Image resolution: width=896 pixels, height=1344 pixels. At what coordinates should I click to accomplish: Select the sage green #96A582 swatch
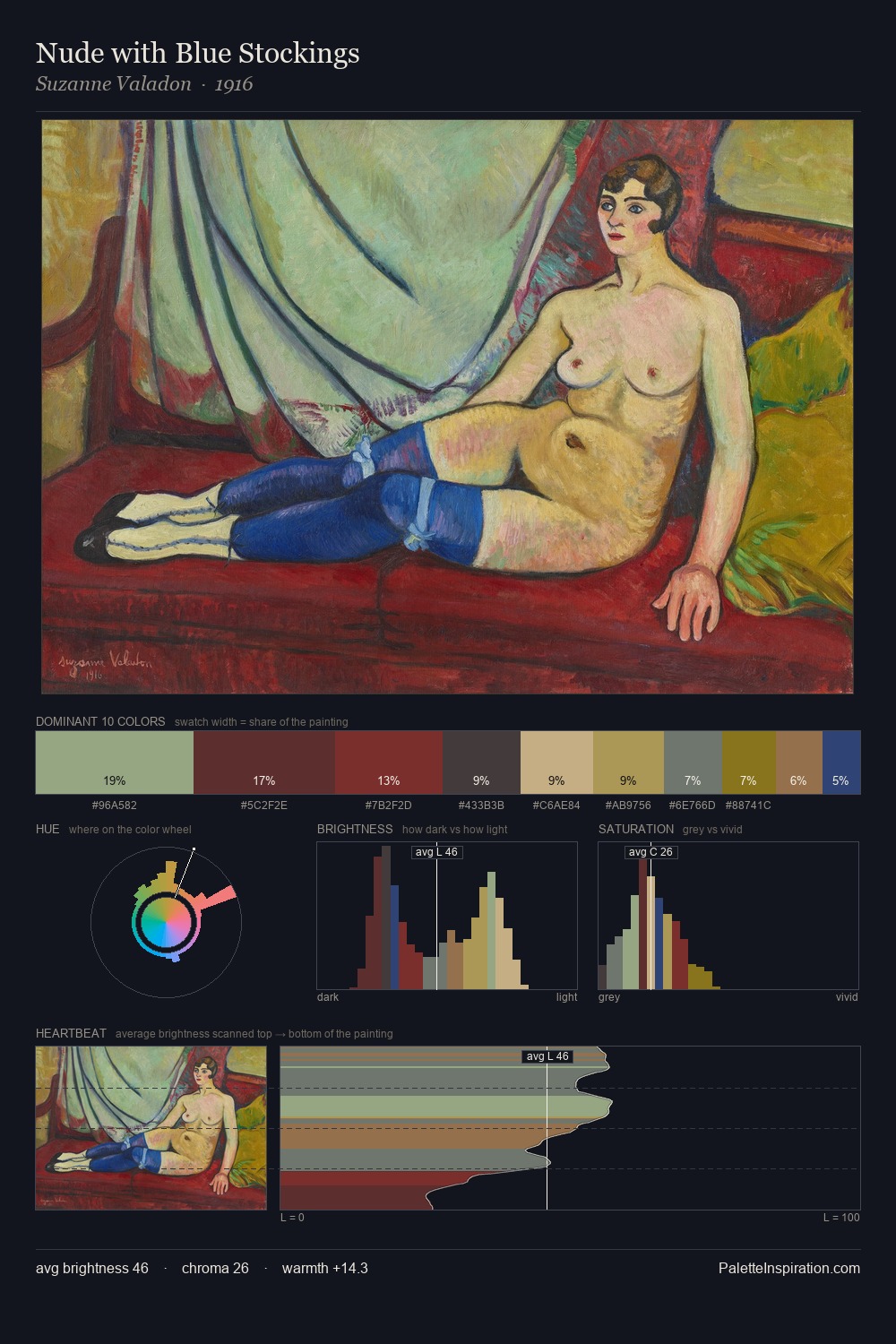pyautogui.click(x=115, y=762)
